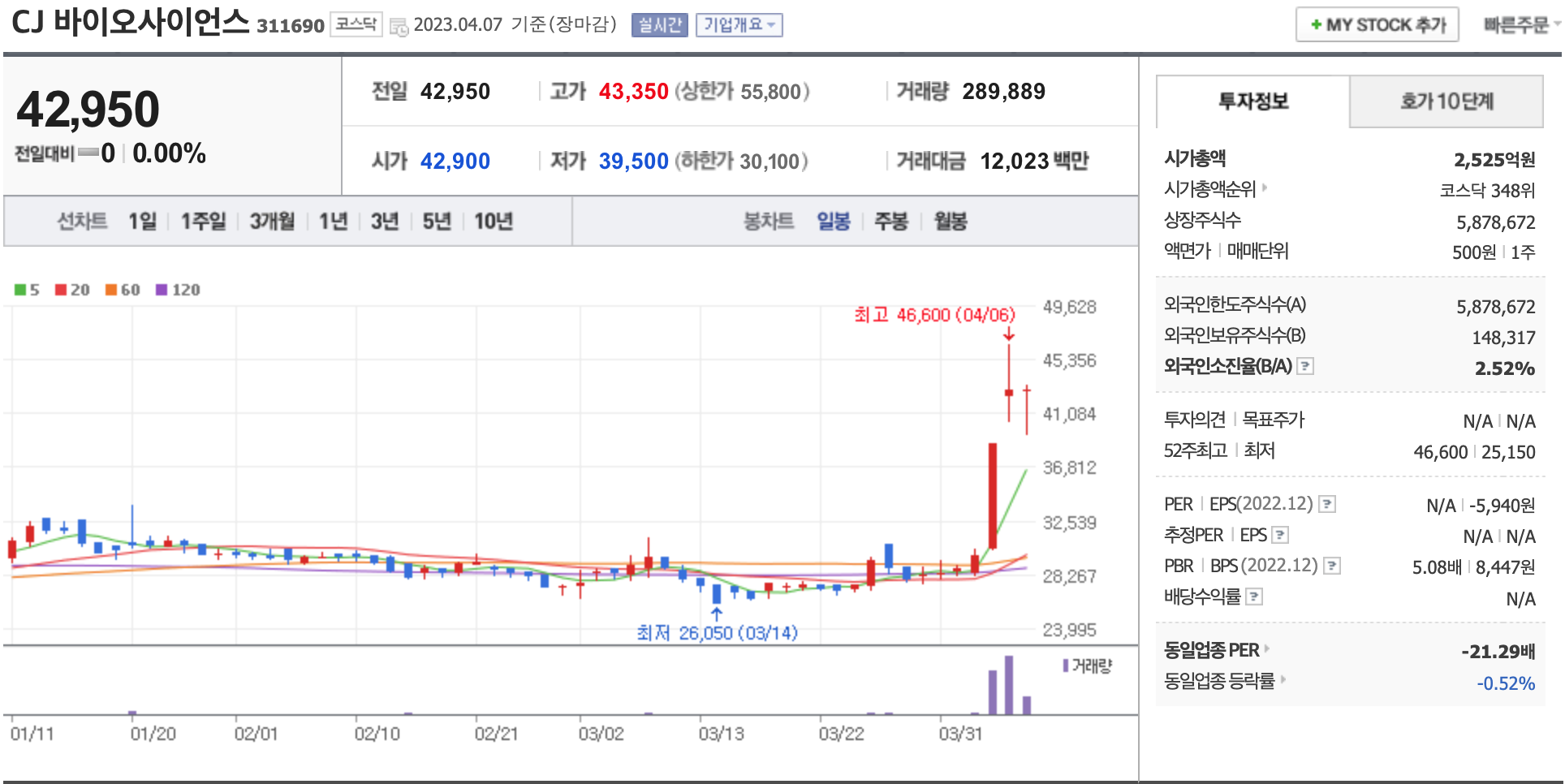Select the 투자정보 tab
This screenshot has width=1565, height=784.
(1252, 101)
